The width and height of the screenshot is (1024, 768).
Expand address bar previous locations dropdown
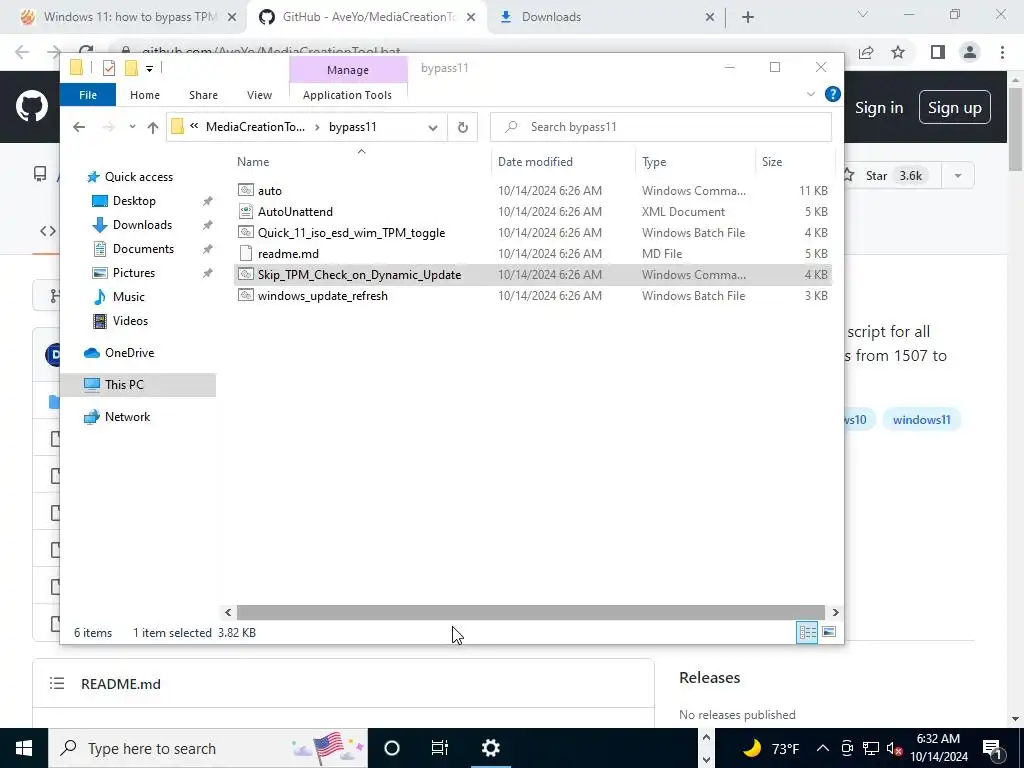[432, 127]
